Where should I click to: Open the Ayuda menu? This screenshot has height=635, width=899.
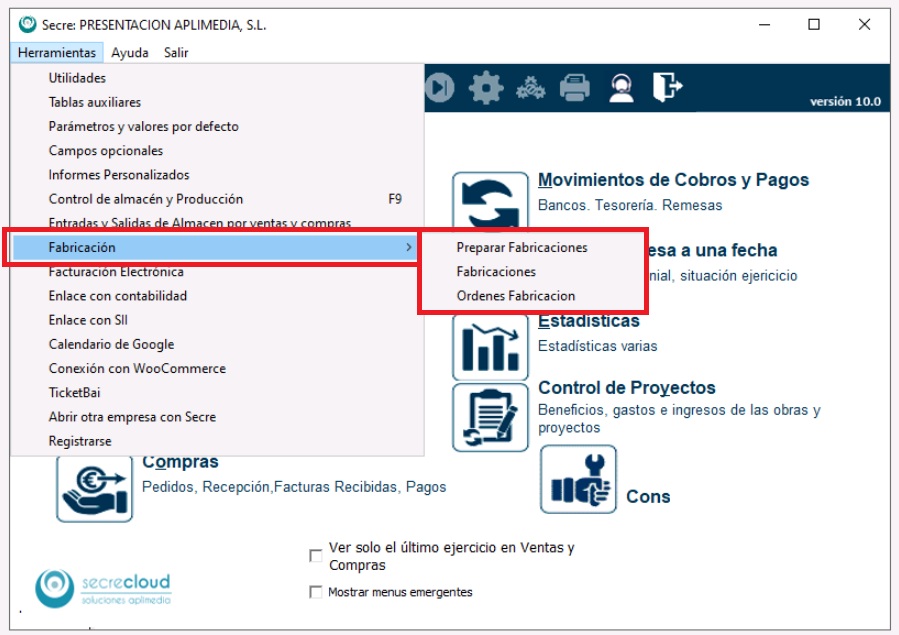click(130, 53)
